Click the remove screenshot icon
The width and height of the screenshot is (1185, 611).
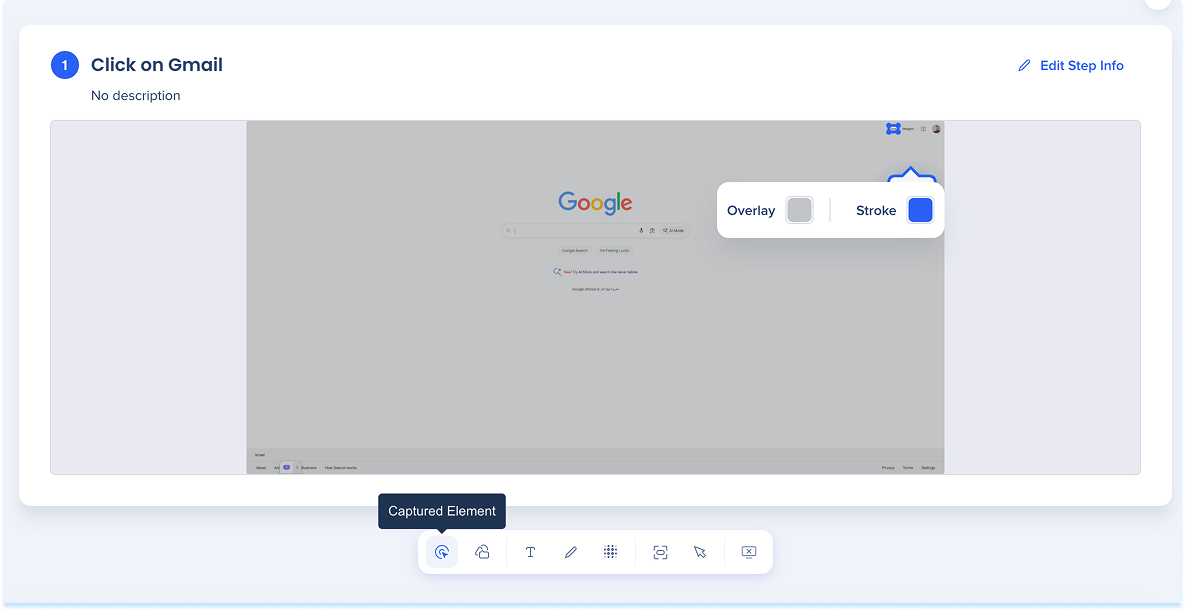(749, 552)
